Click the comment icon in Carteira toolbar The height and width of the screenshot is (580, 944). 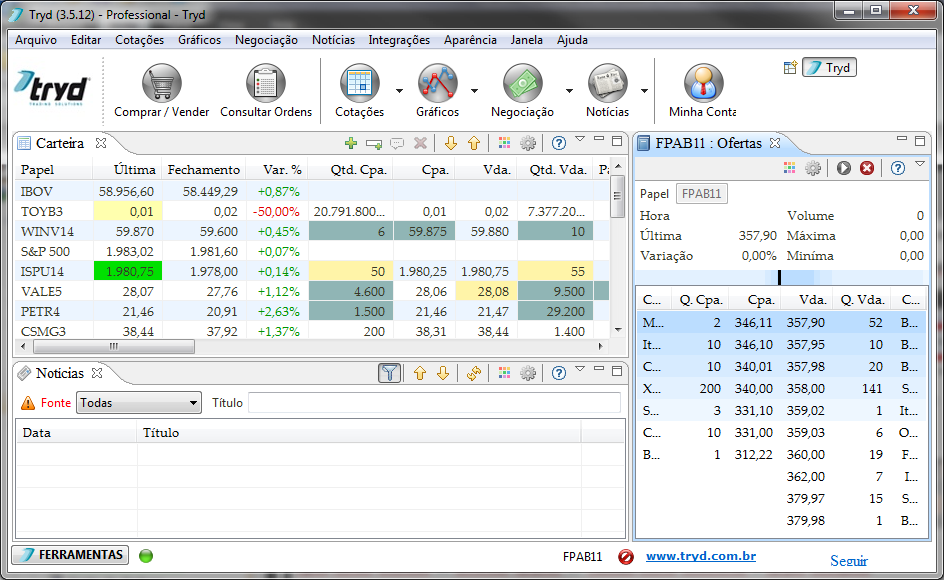(x=397, y=143)
